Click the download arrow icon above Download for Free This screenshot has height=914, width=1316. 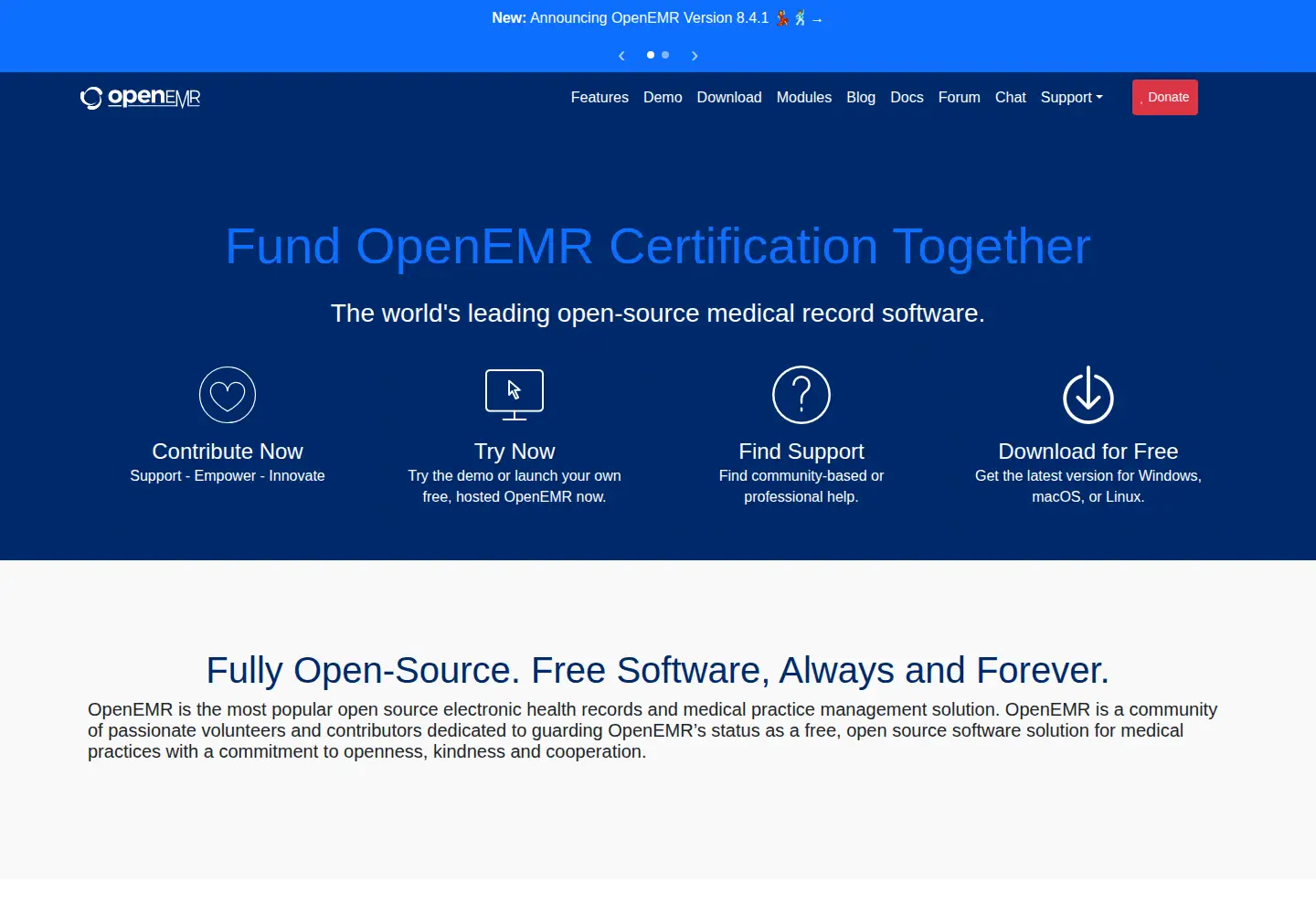[x=1088, y=395]
